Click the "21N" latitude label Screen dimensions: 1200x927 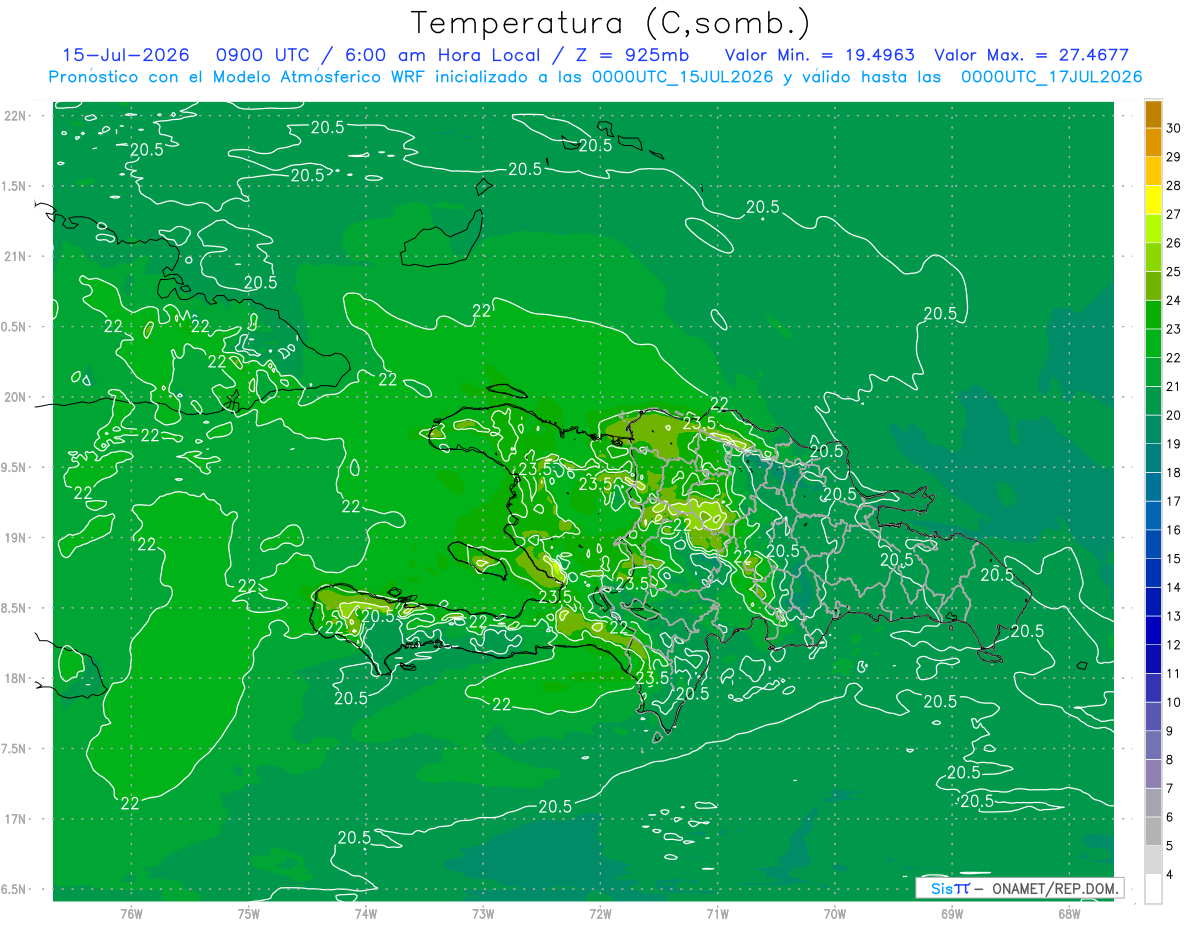pos(17,256)
